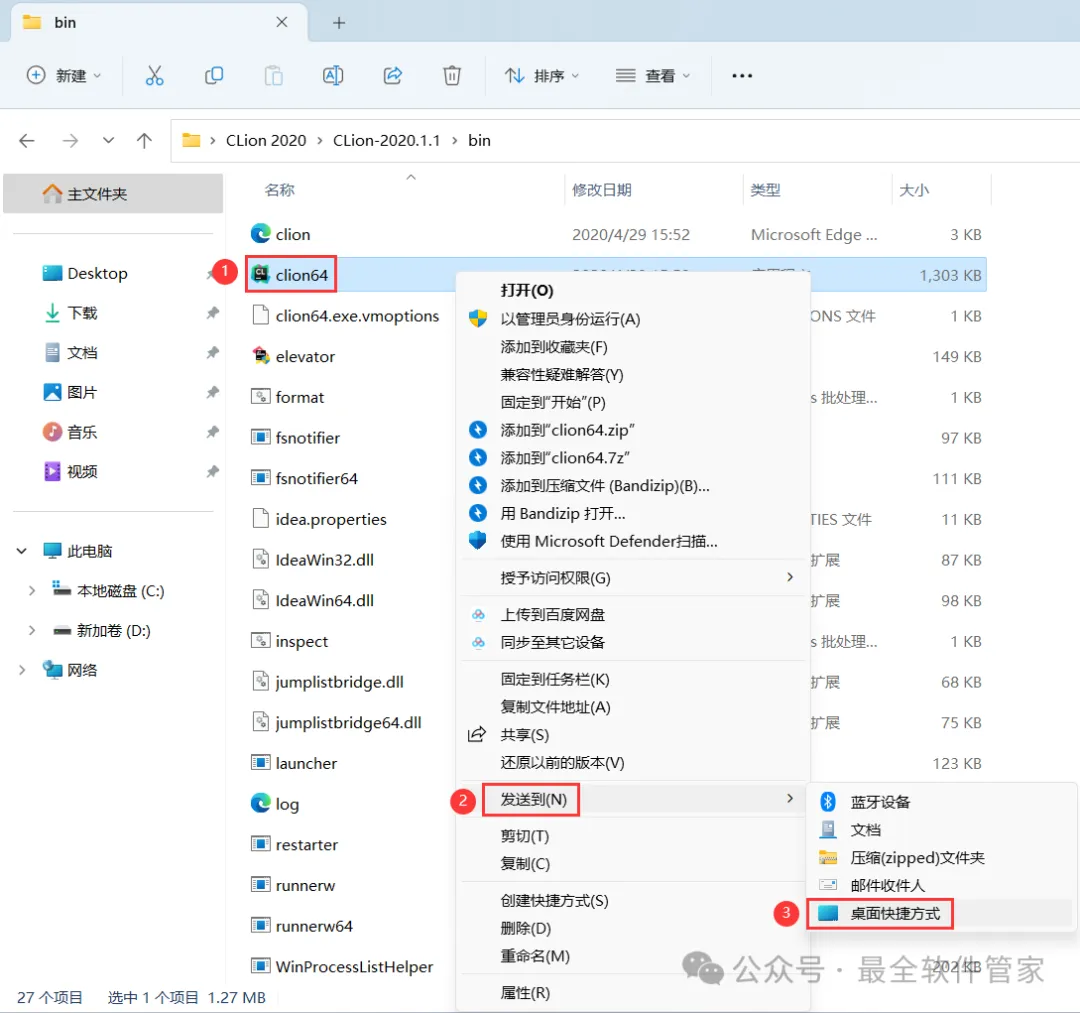Image resolution: width=1080 pixels, height=1013 pixels.
Task: Click the Bluetooth device icon in submenu
Action: point(828,802)
